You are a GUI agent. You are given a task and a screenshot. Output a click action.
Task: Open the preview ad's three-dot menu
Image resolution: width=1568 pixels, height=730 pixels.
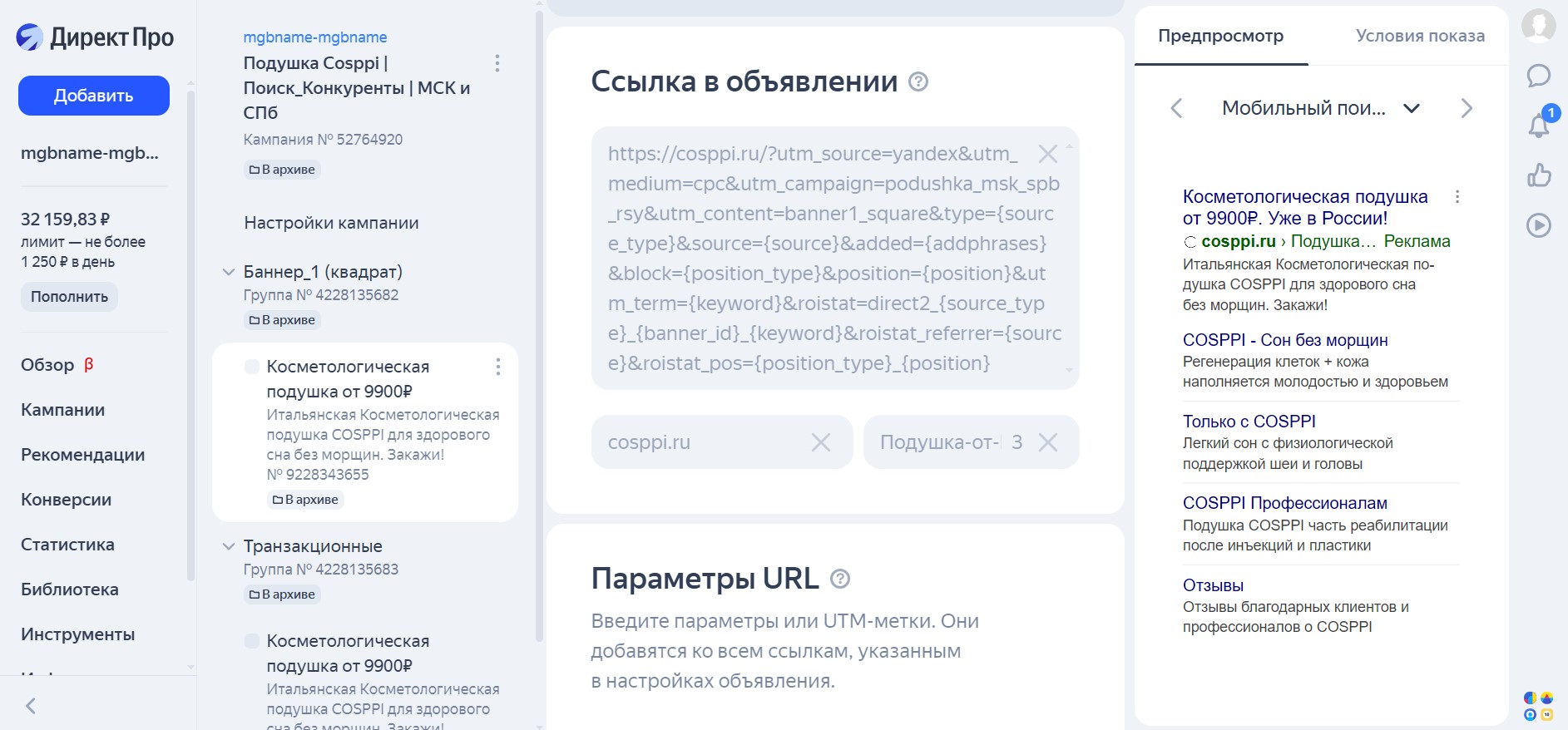coord(1457,197)
